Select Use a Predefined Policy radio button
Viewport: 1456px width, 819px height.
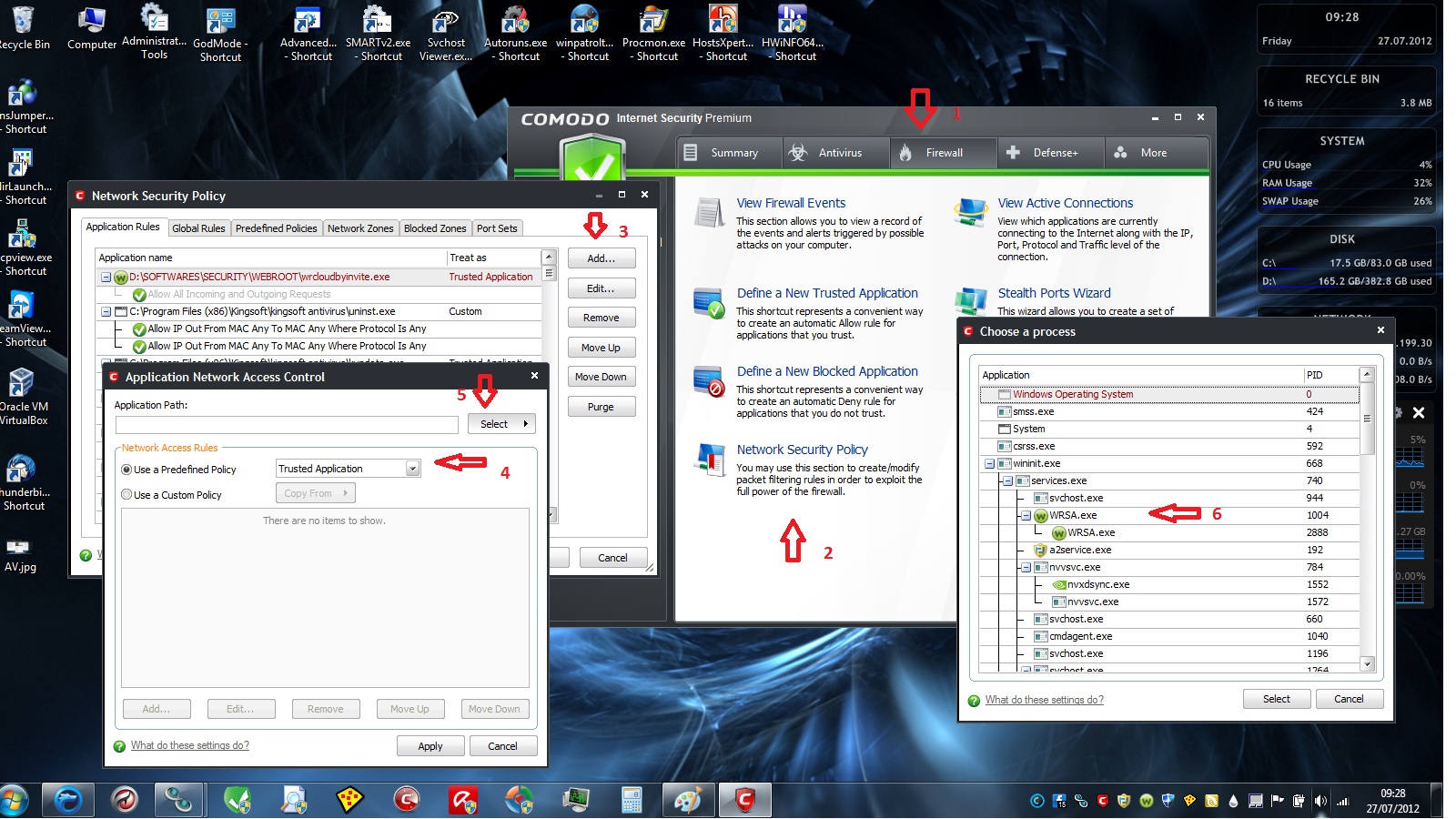pos(126,470)
